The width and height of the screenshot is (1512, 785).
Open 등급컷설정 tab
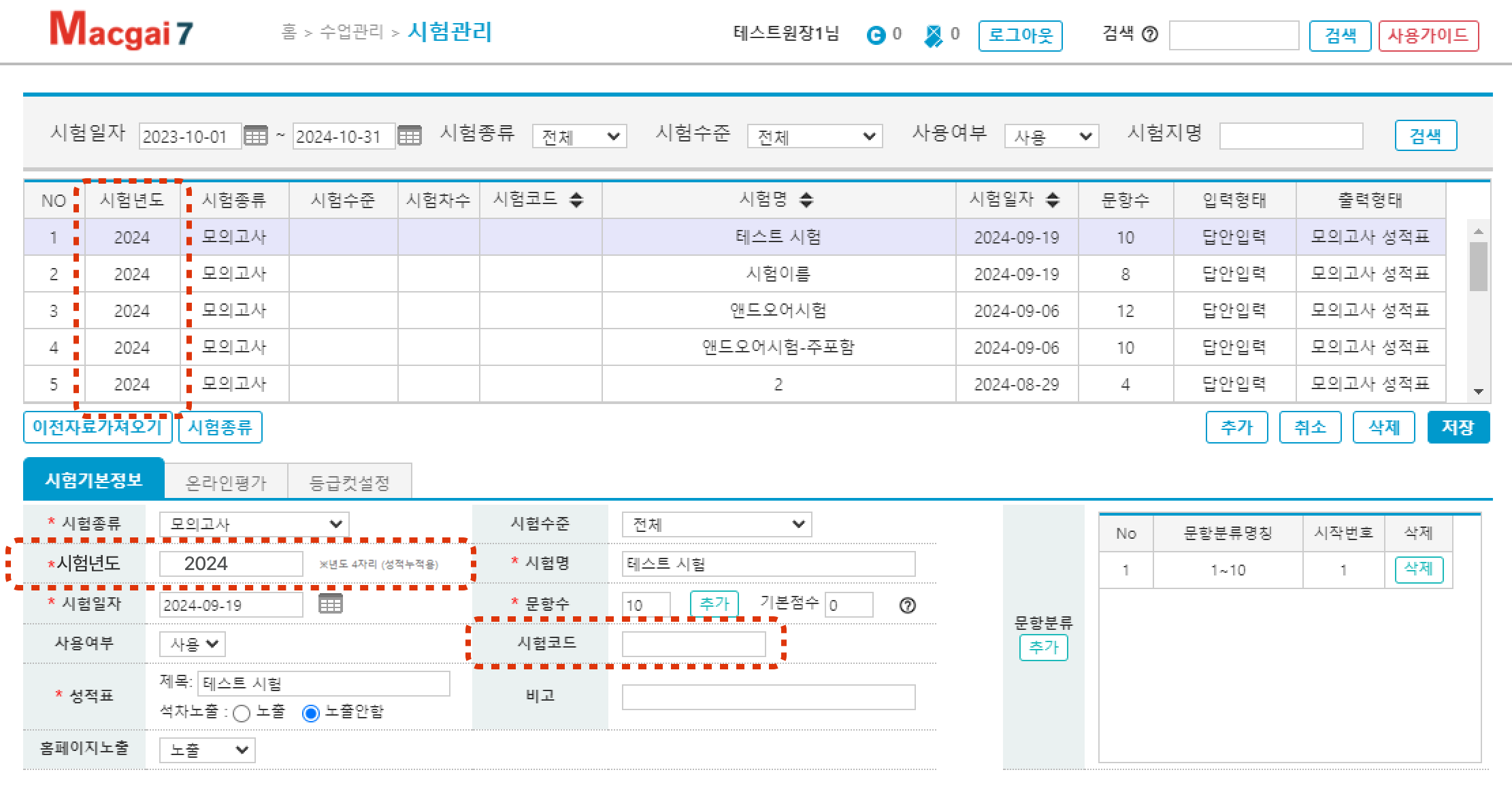(349, 482)
